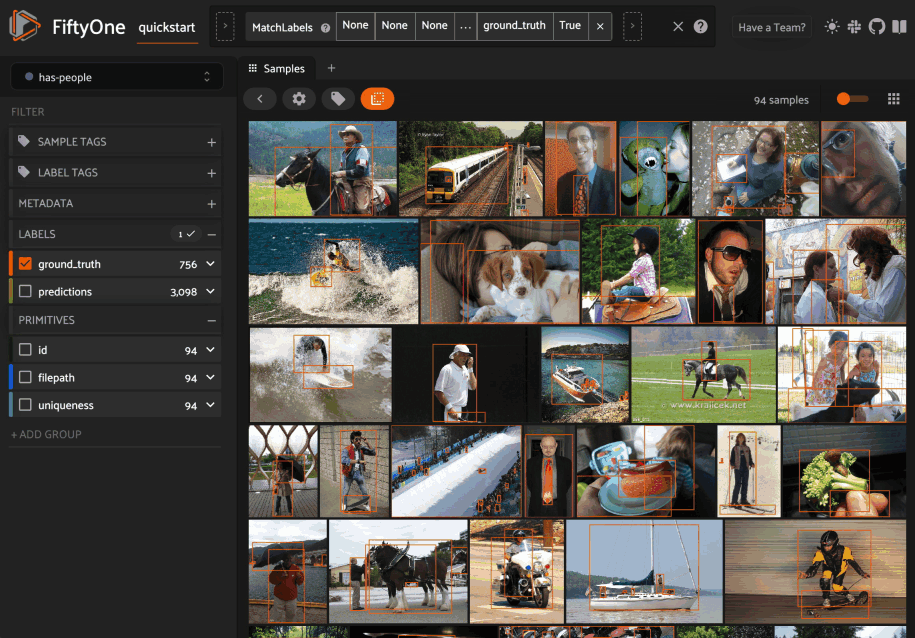The height and width of the screenshot is (638, 915).
Task: Expand the id field filter
Action: [211, 350]
